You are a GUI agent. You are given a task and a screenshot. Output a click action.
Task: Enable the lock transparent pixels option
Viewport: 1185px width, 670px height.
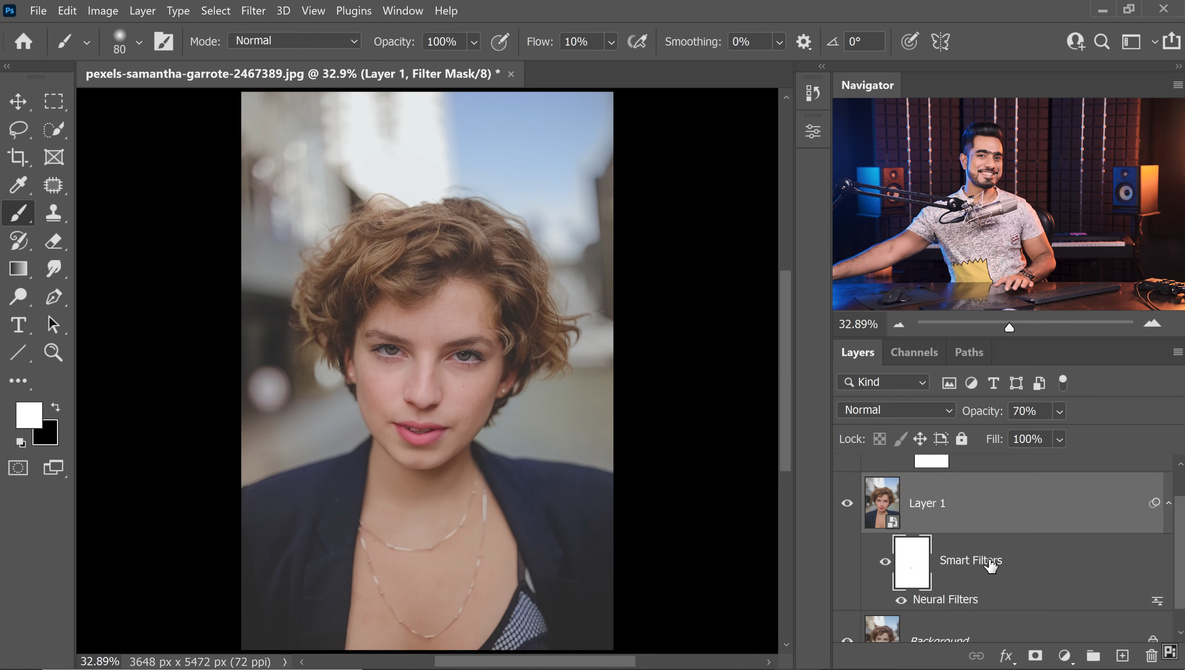[x=879, y=438]
